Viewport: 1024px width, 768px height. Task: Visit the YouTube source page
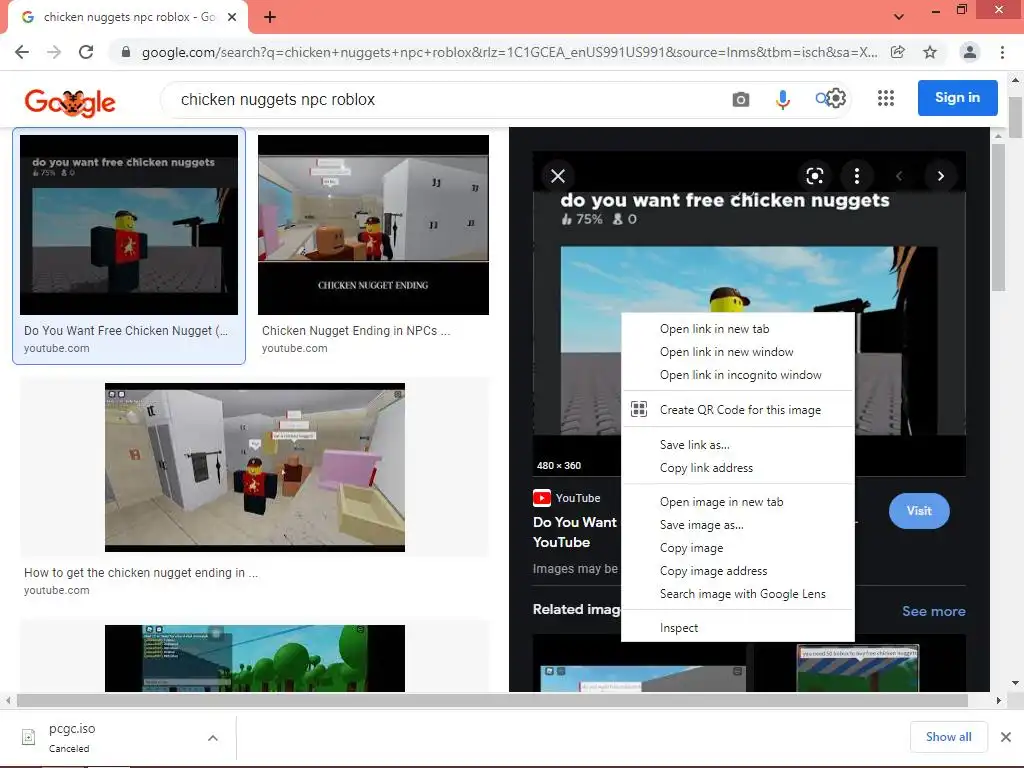click(919, 511)
